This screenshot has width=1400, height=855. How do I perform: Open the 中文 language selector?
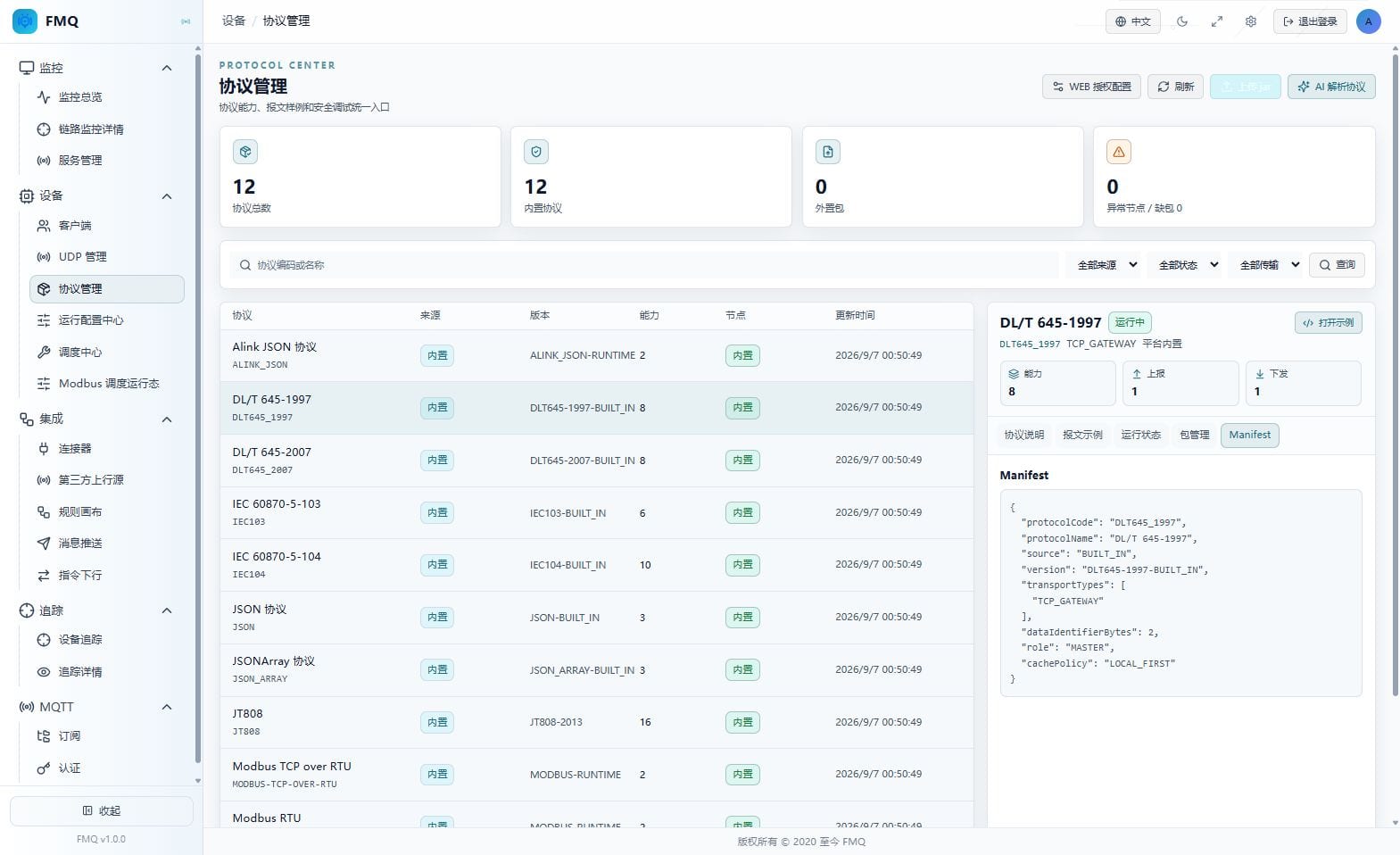[1133, 21]
